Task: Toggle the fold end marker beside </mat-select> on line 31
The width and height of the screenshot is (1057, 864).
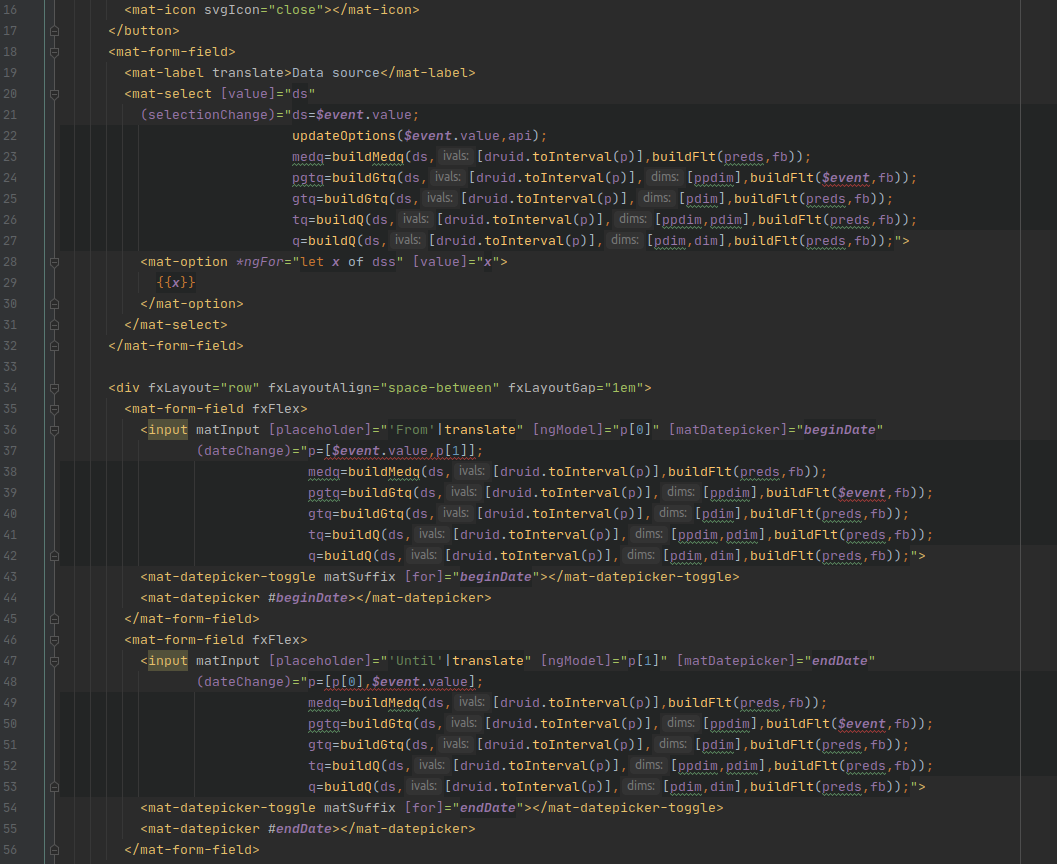Action: tap(55, 325)
